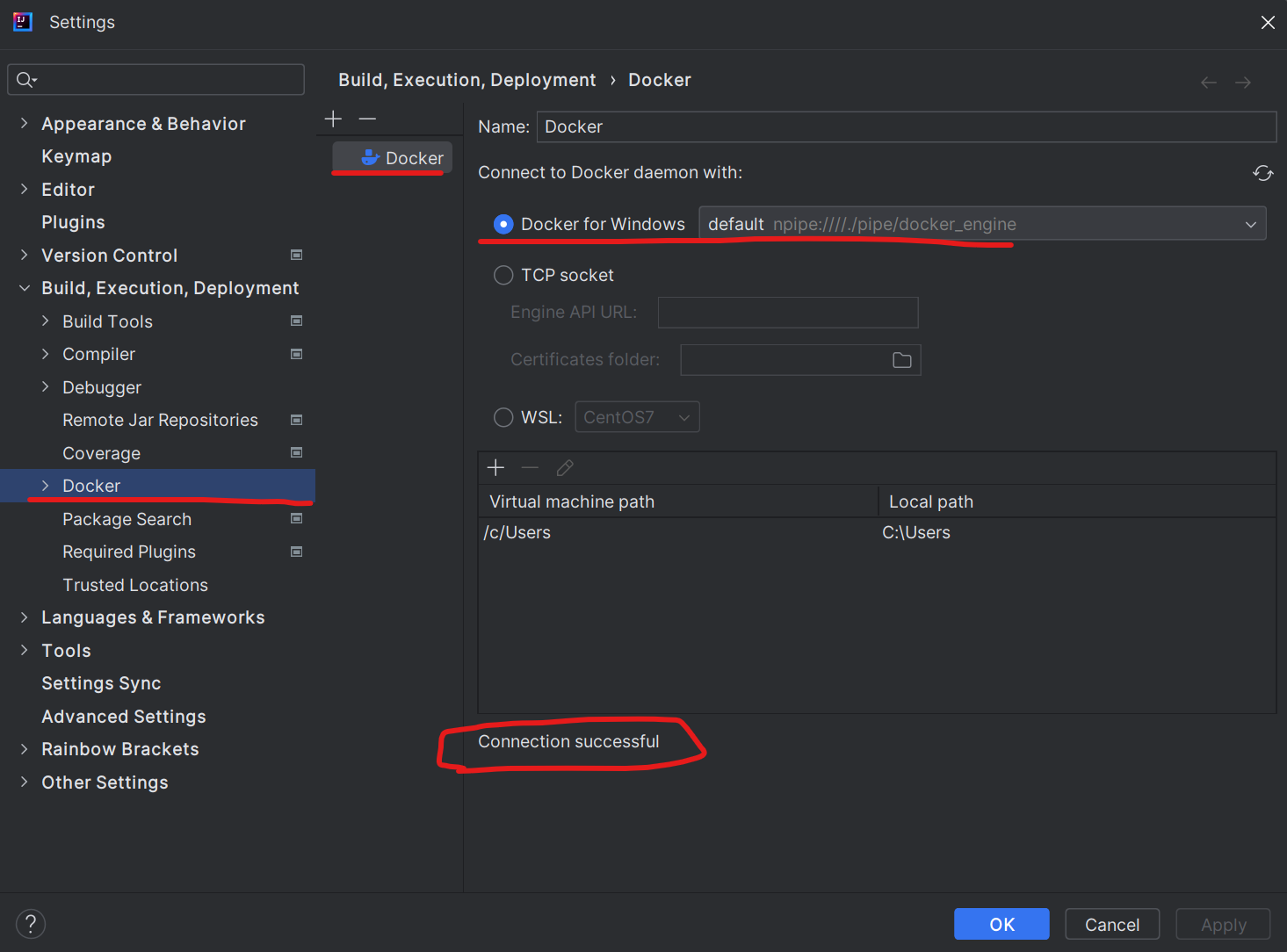1287x952 pixels.
Task: Click the Connection successful status text
Action: tap(568, 741)
